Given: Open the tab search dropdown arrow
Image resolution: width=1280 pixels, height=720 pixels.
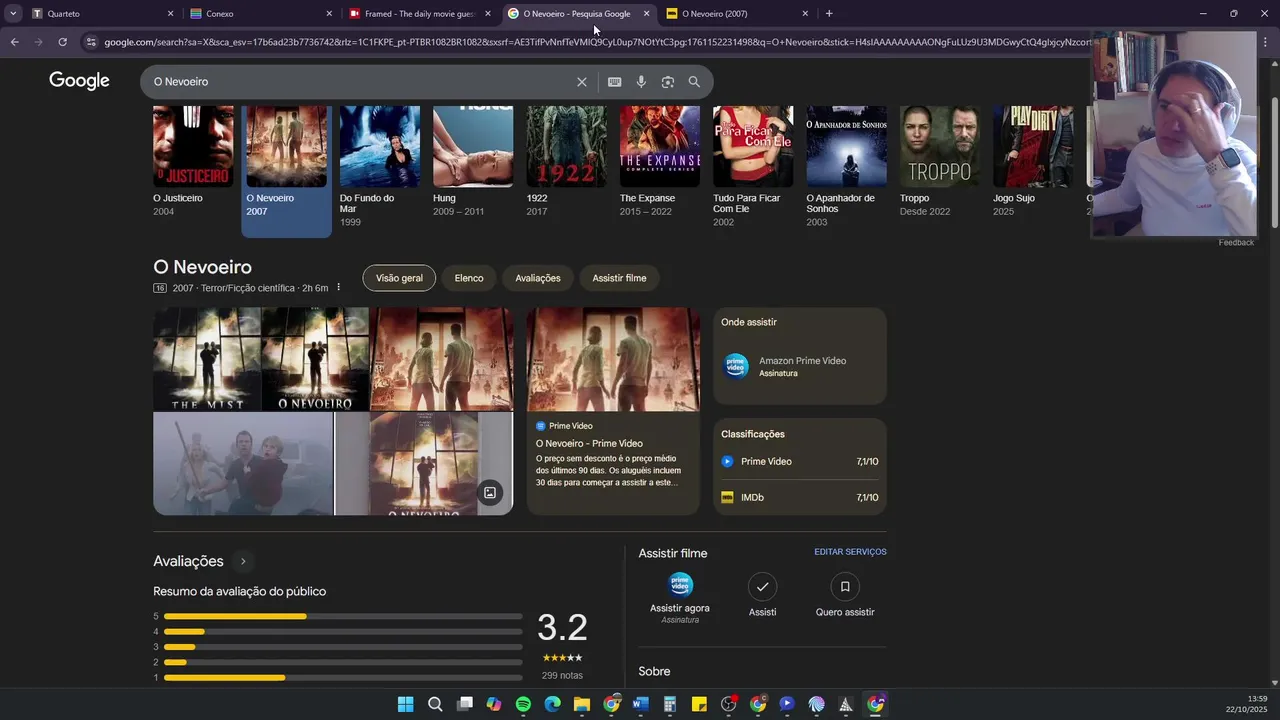Looking at the screenshot, I should (13, 14).
